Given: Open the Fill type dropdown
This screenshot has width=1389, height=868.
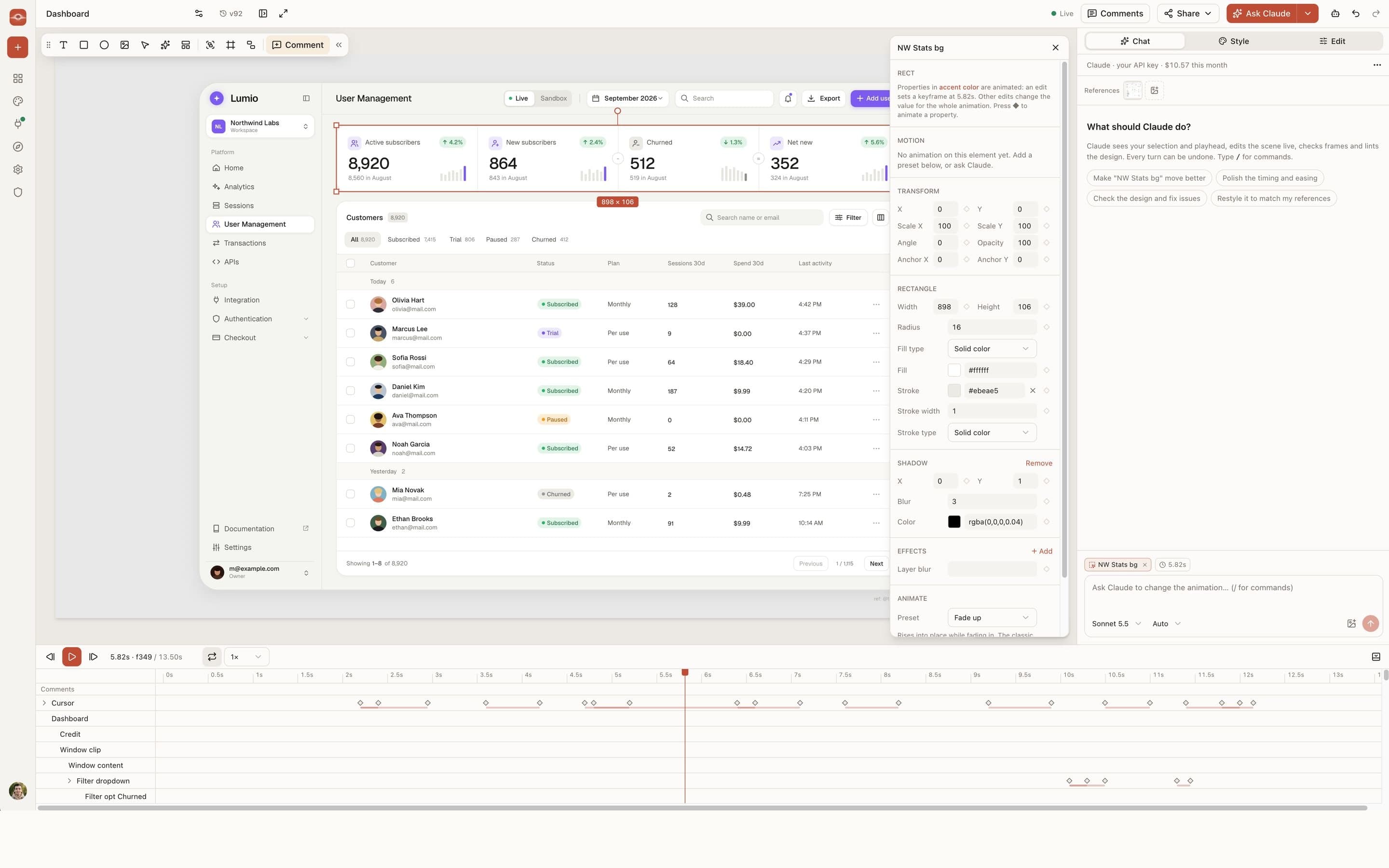Looking at the screenshot, I should point(992,349).
